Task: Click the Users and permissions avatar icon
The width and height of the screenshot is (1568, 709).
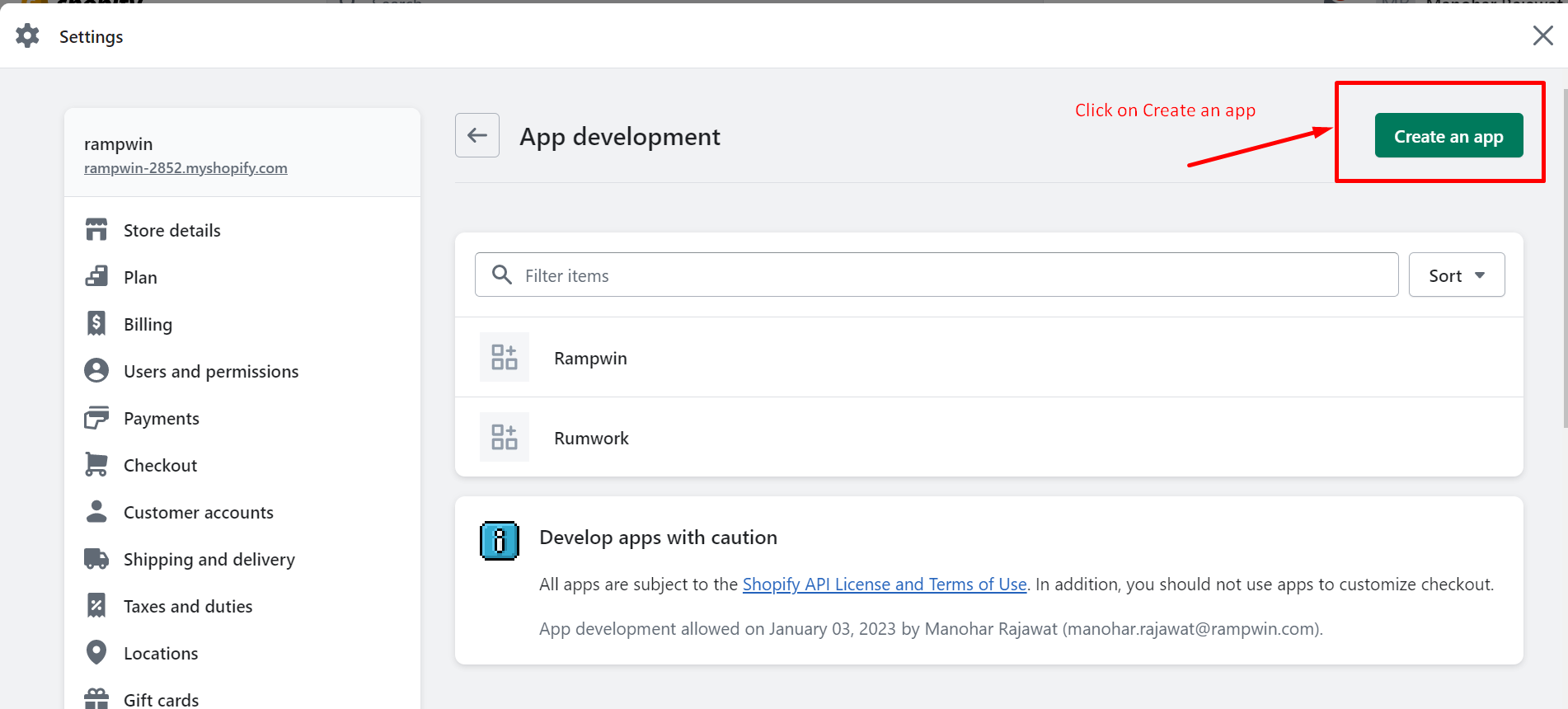Action: (x=96, y=371)
